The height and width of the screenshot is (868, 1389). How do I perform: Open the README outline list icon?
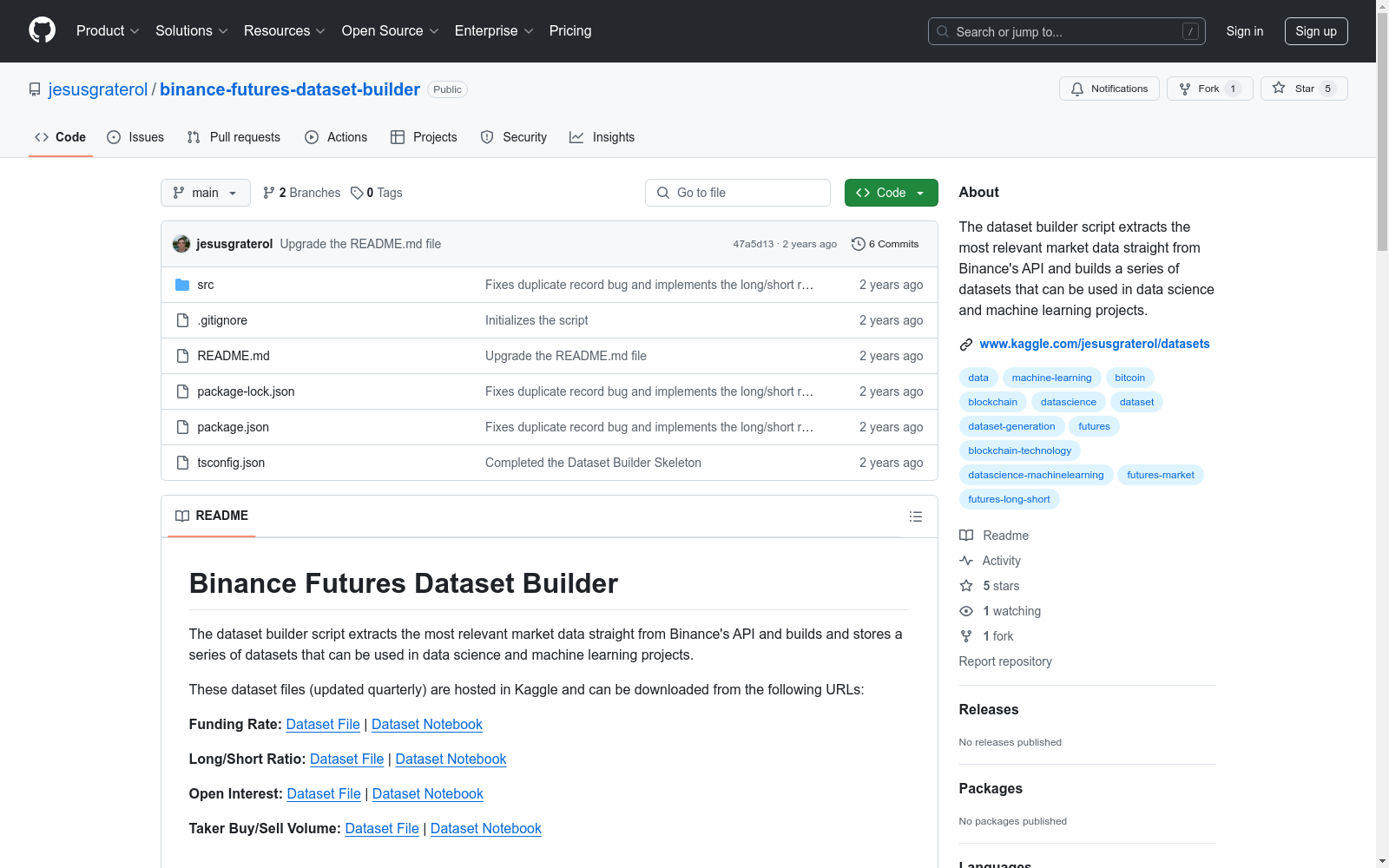pyautogui.click(x=916, y=516)
